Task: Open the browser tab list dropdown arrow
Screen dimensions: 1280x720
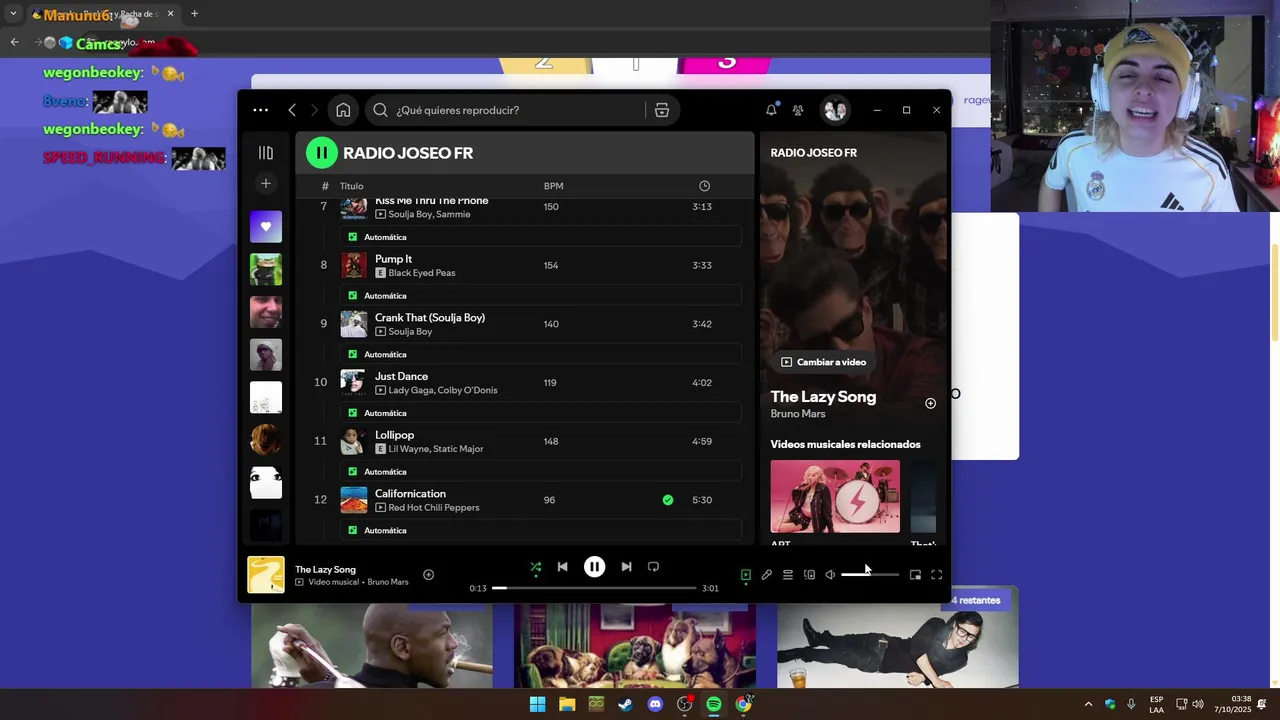Action: [x=13, y=14]
